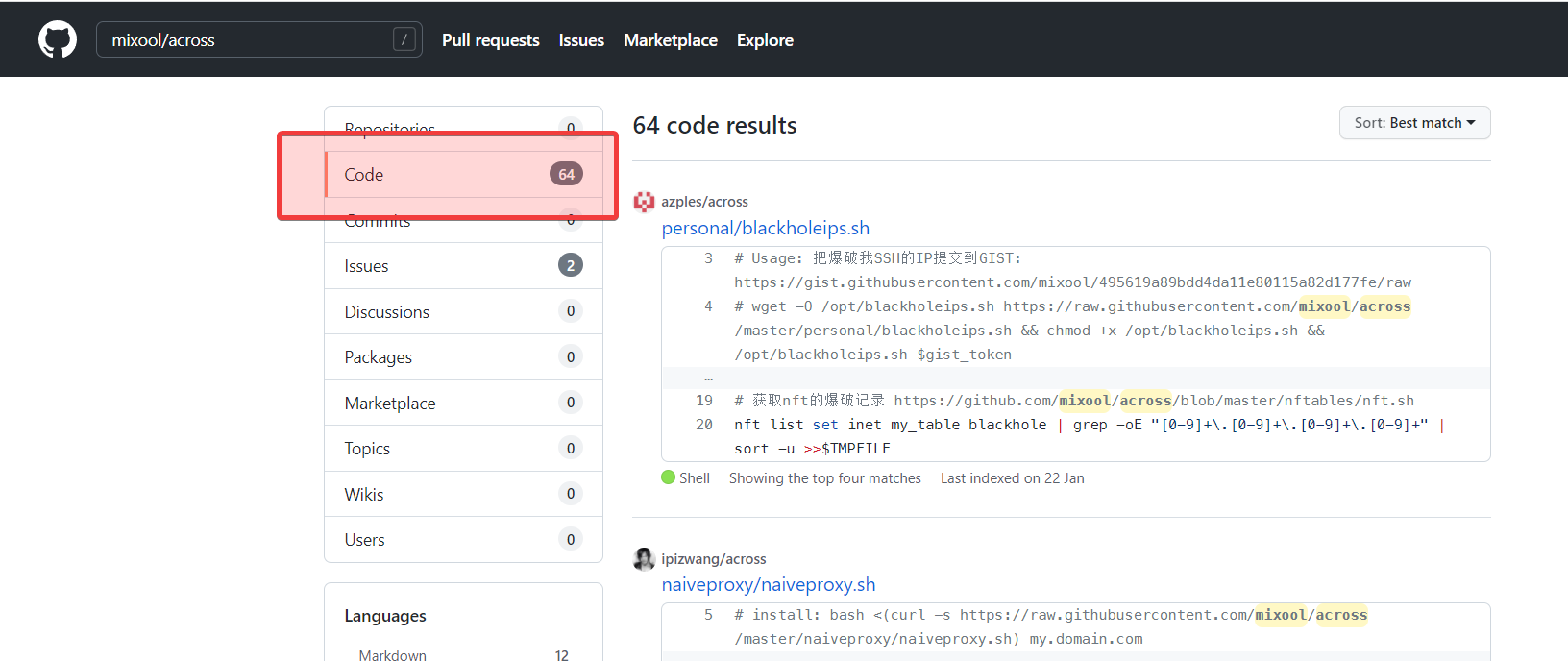Open the GitHub logo home link
Screen dimensions: 1568x661
point(58,39)
